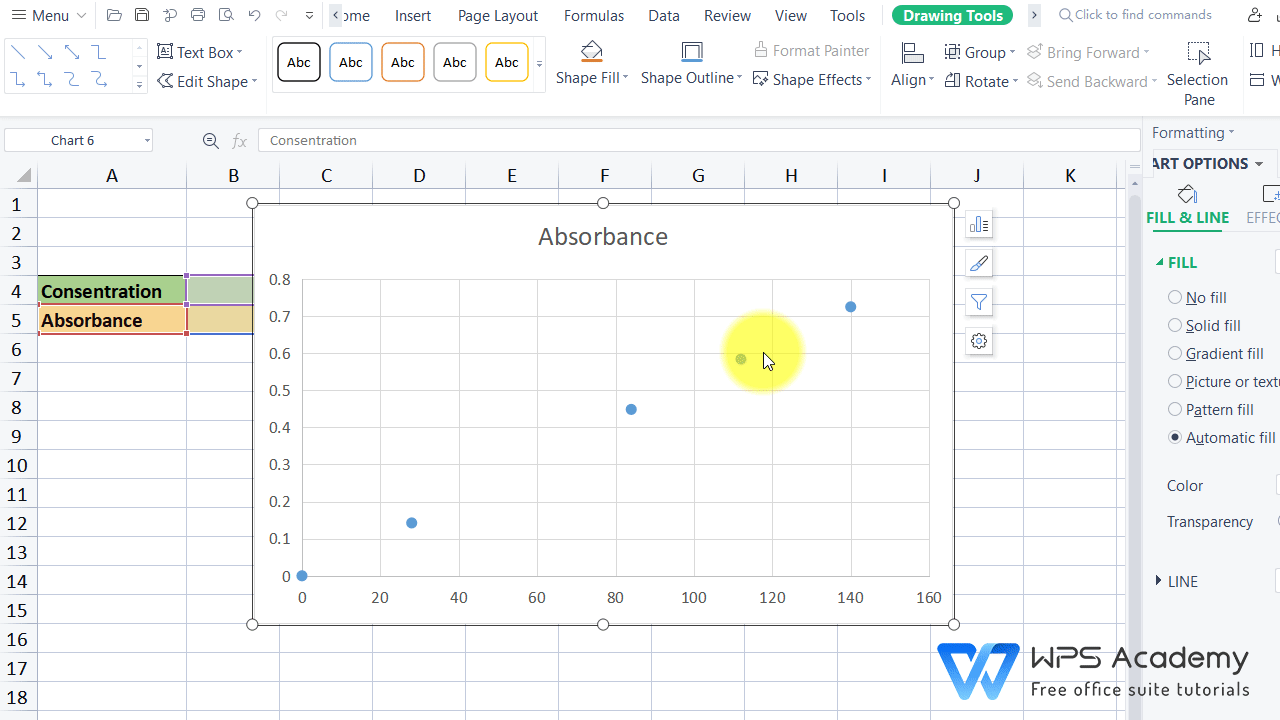Click the chart Filter funnel icon
Viewport: 1280px width, 720px height.
(x=978, y=302)
